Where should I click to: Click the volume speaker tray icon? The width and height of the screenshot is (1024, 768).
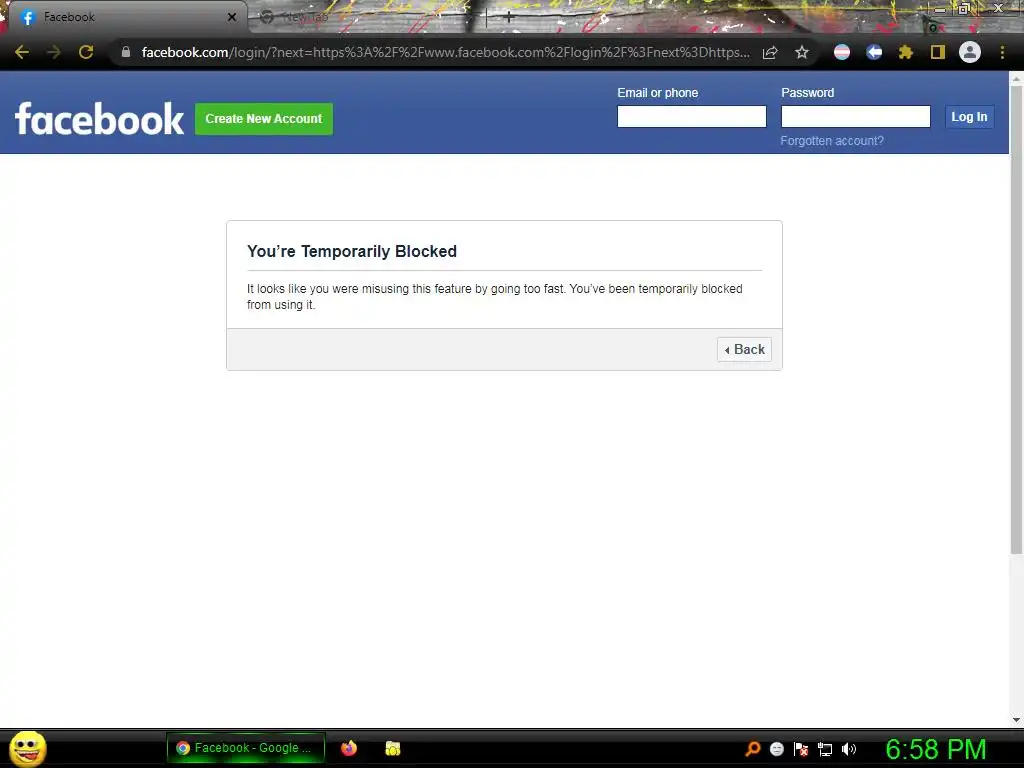tap(848, 749)
